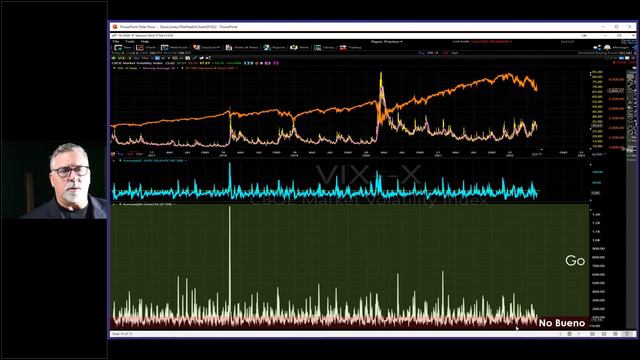Expand the VIX--X Daily plot legend

(127, 68)
